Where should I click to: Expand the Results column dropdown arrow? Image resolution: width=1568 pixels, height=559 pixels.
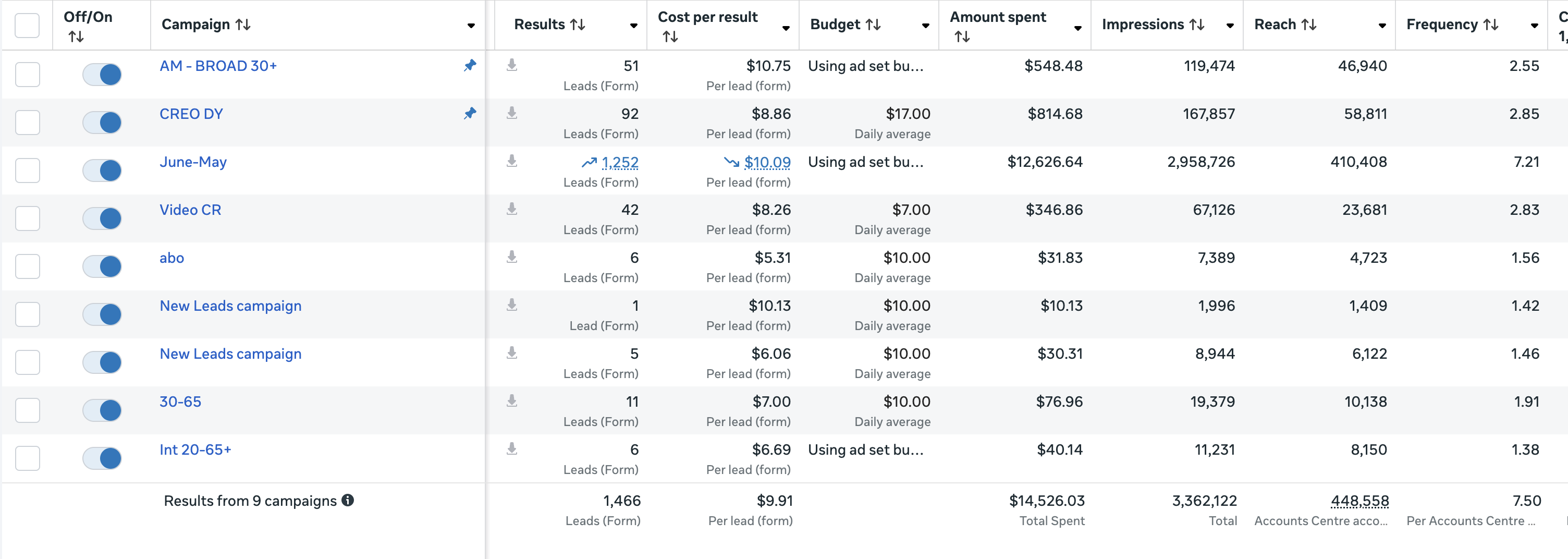tap(634, 26)
